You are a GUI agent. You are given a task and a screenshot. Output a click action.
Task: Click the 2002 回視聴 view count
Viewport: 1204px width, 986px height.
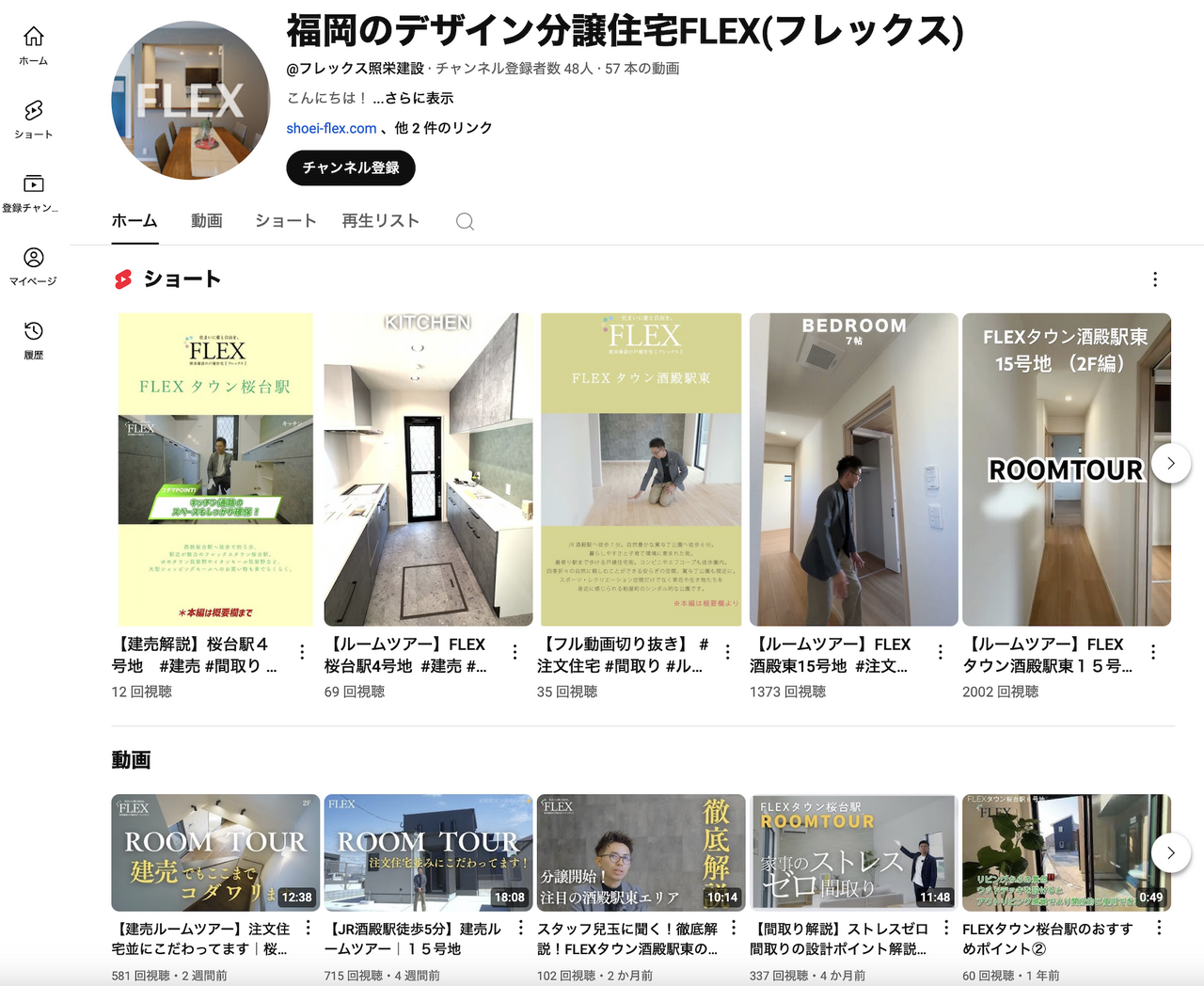[x=1000, y=692]
